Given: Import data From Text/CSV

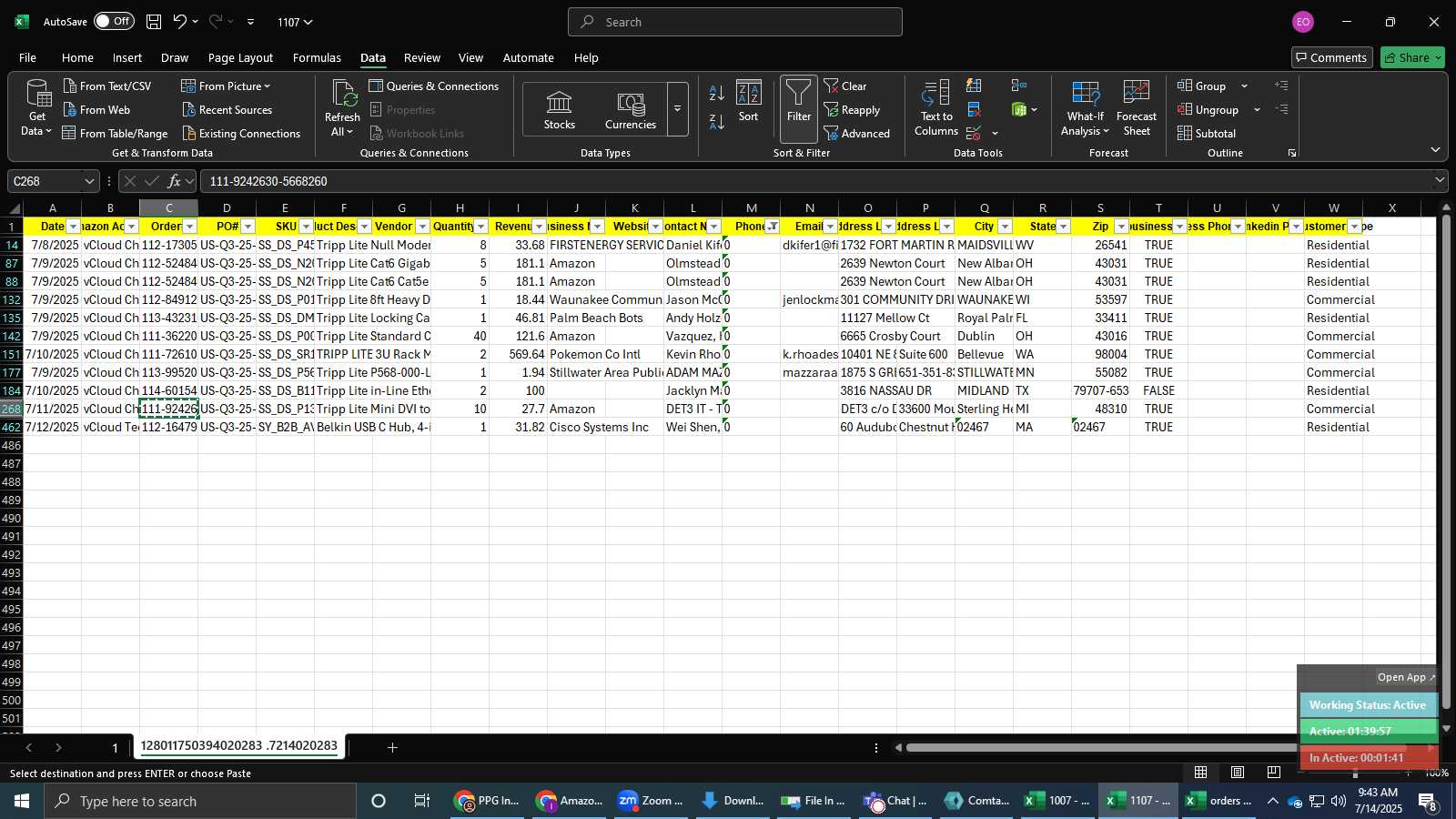Looking at the screenshot, I should (x=107, y=86).
